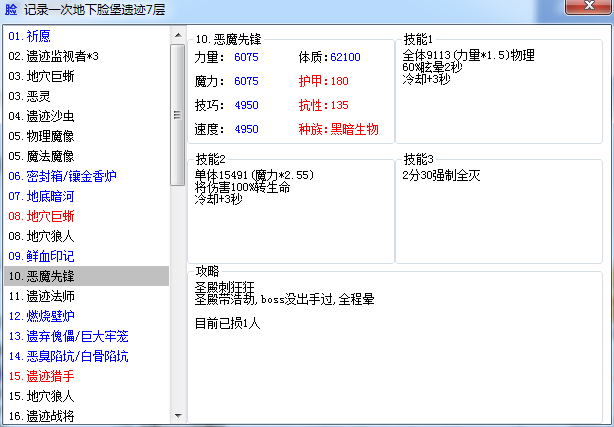Image resolution: width=614 pixels, height=427 pixels.
Task: Select list item 03. 恶灵
Action: coord(87,96)
